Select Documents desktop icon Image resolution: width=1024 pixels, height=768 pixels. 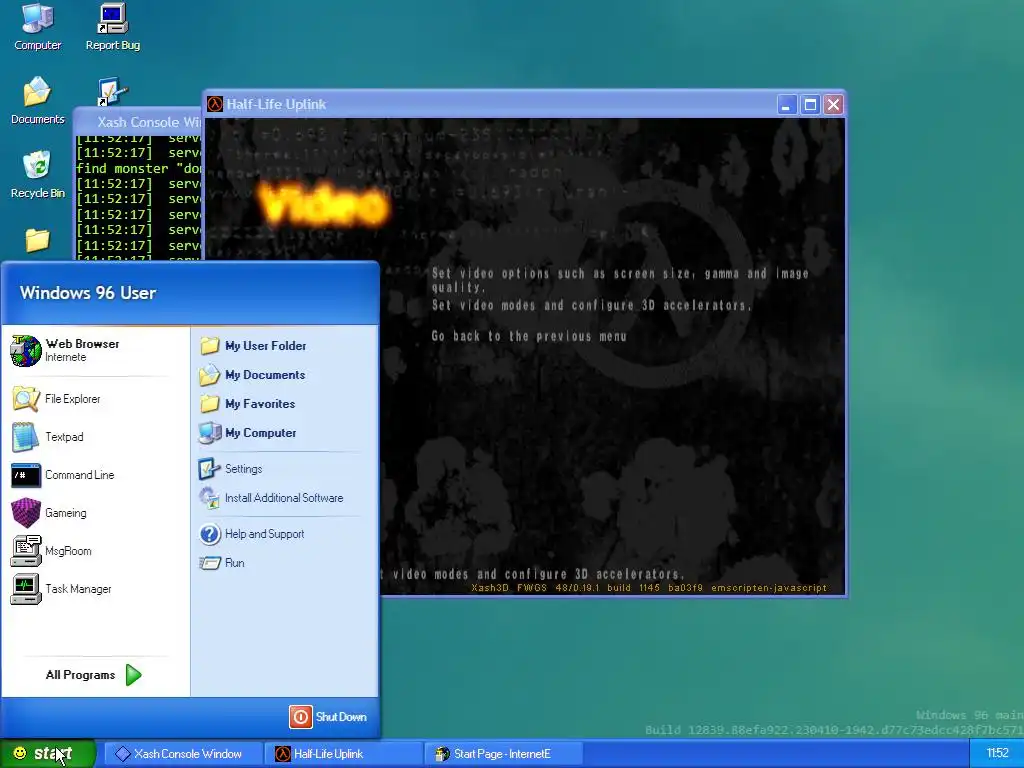37,92
